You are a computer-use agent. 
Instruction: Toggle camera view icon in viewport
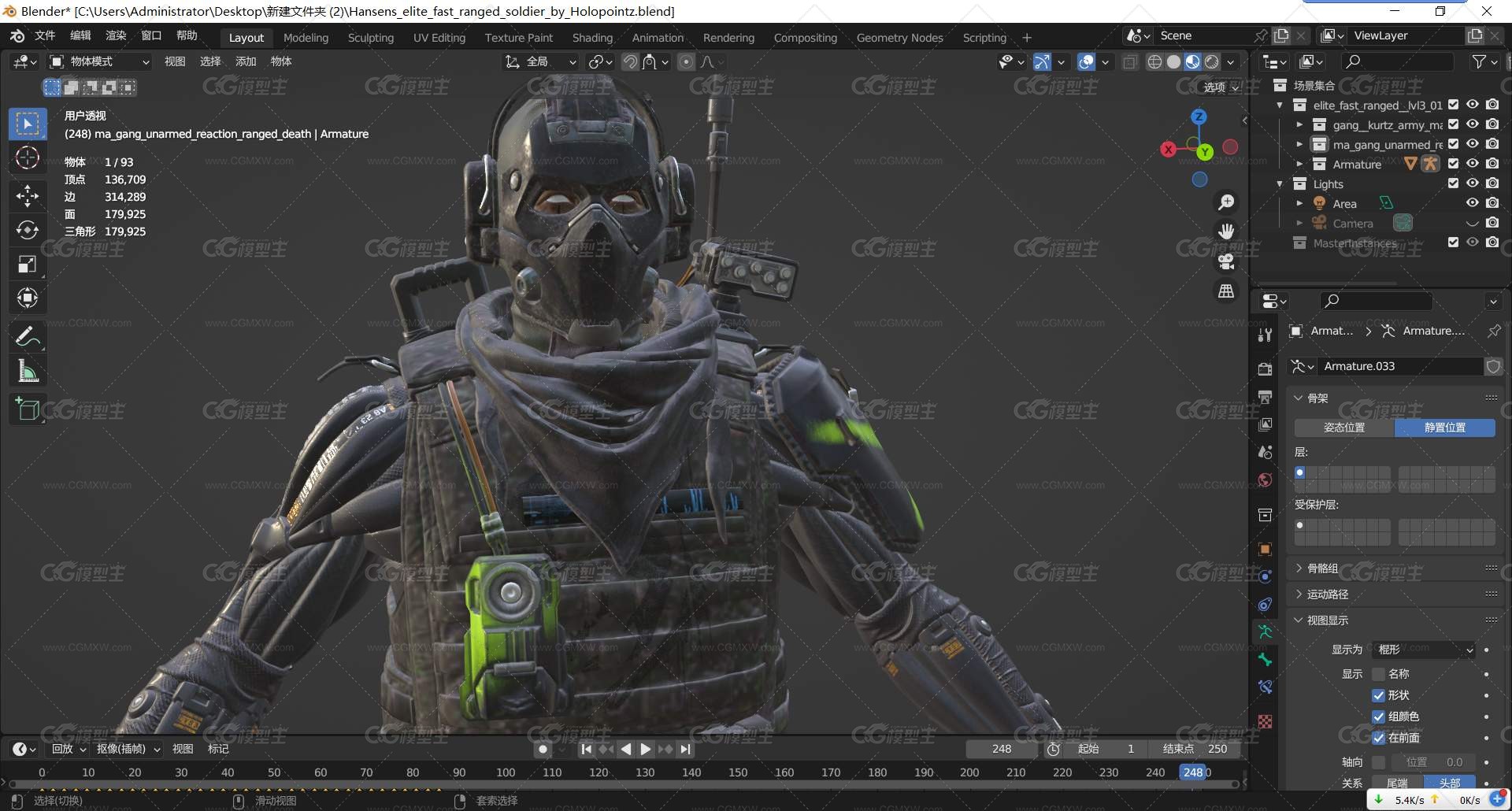click(1226, 261)
